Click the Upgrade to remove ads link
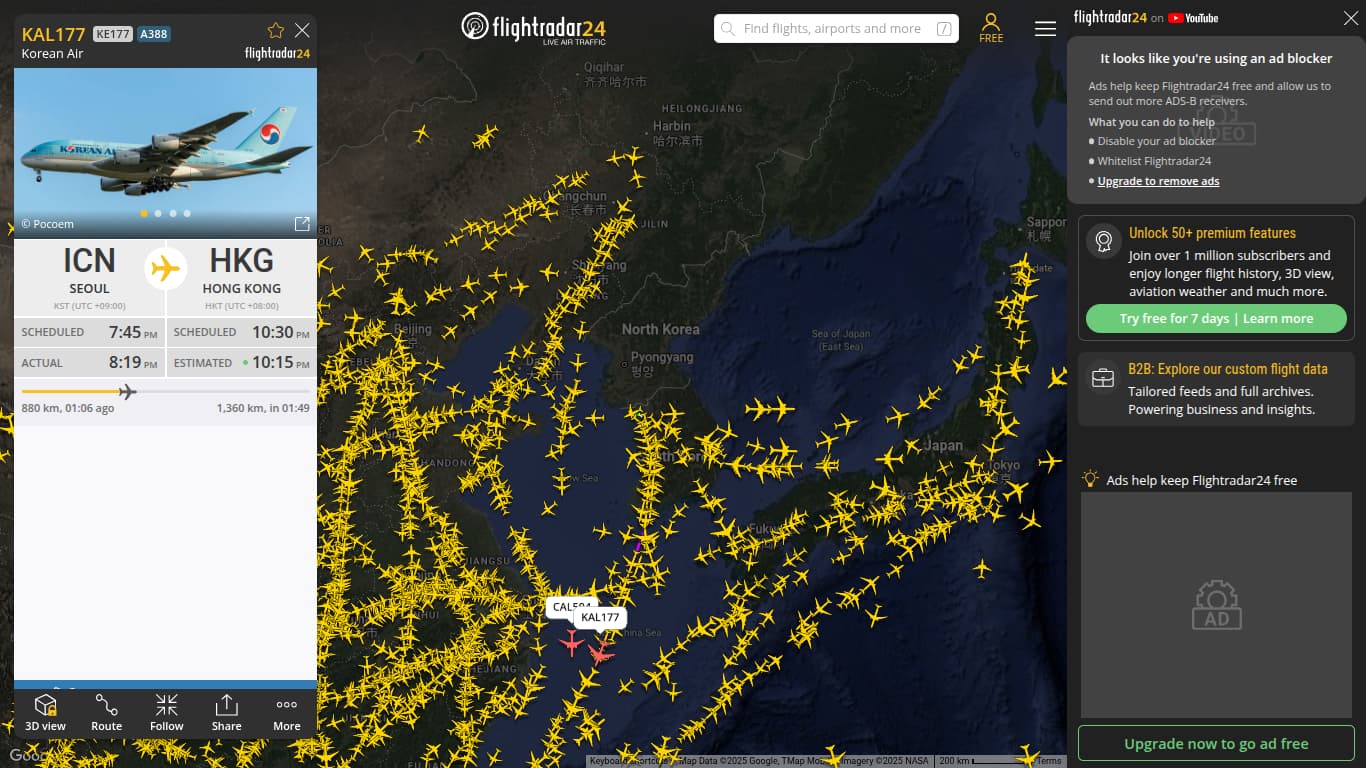 pyautogui.click(x=1158, y=181)
